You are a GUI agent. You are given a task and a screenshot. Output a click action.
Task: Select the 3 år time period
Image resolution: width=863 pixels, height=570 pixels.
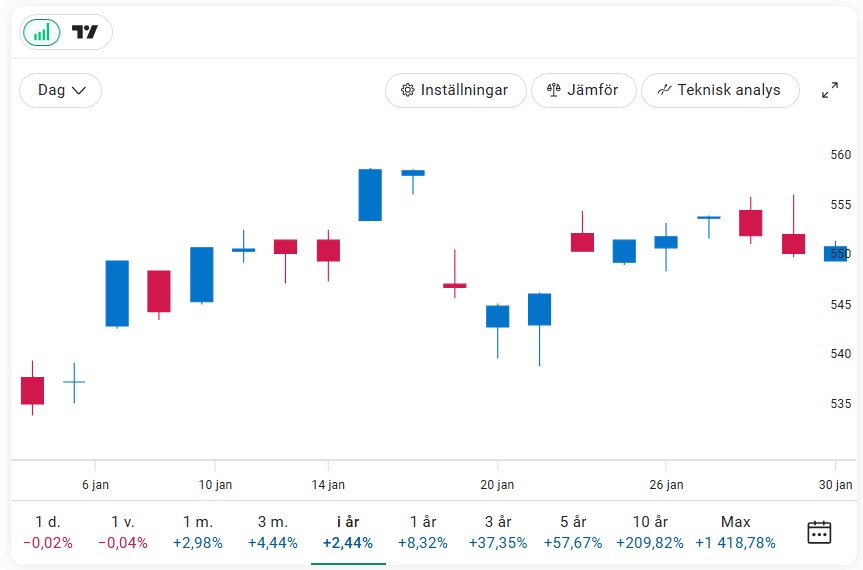pos(498,532)
